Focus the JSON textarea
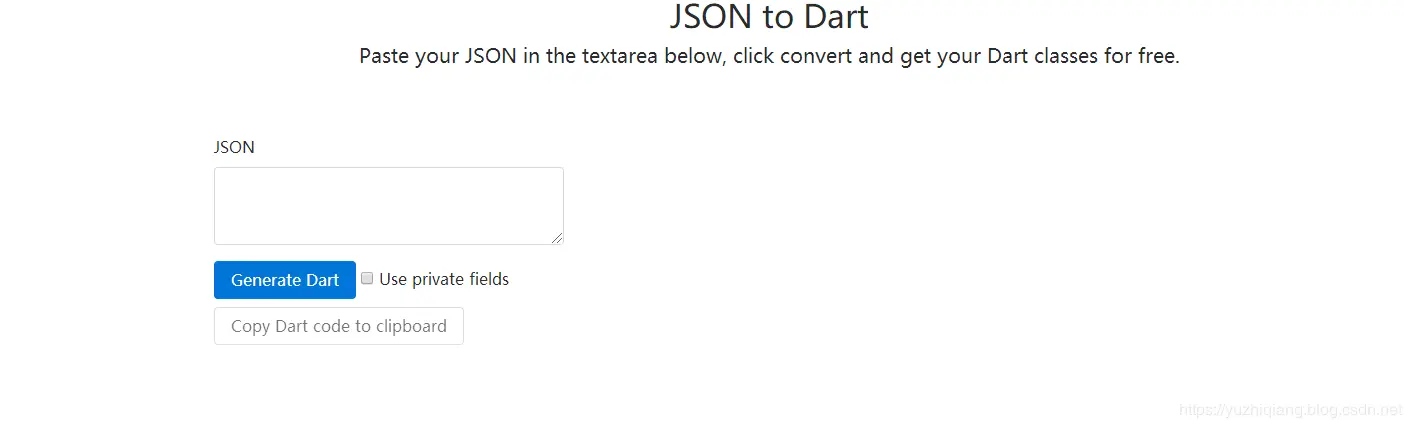 tap(389, 206)
